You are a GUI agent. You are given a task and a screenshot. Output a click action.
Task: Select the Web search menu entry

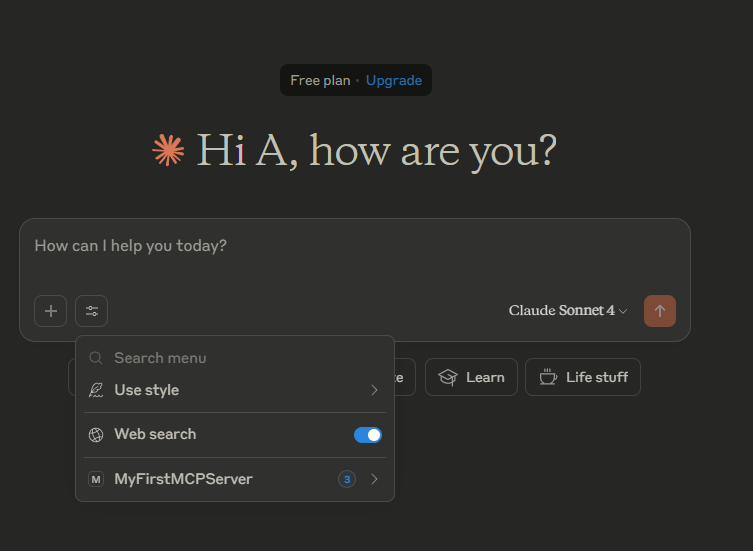pyautogui.click(x=235, y=435)
